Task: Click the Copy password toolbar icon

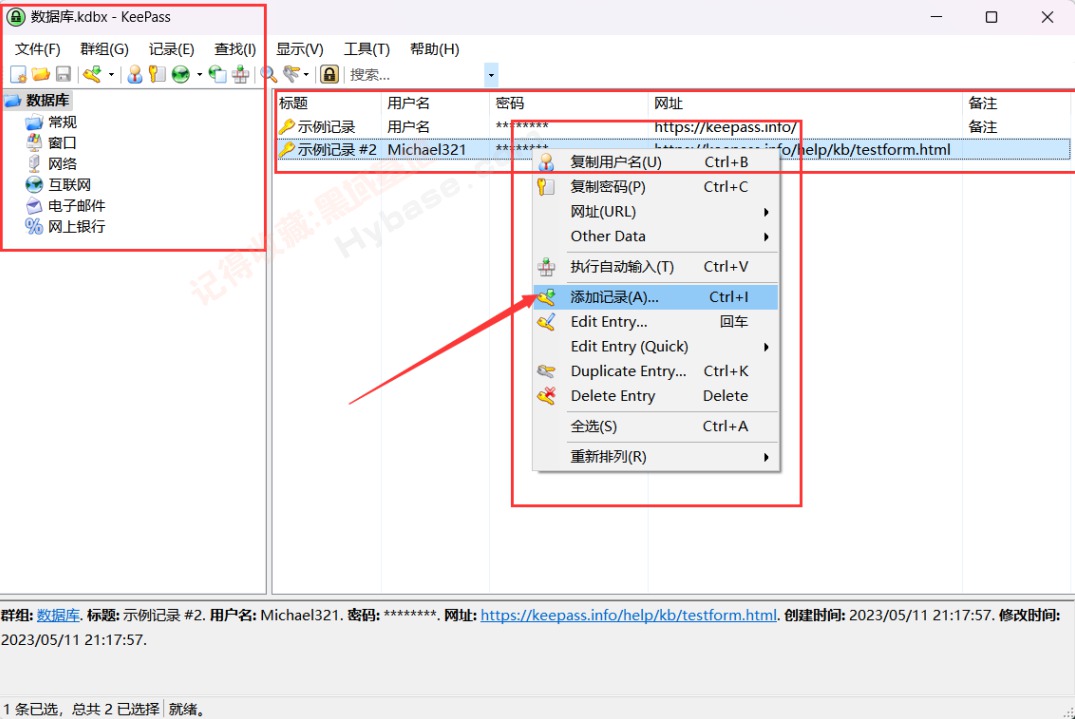Action: [158, 74]
